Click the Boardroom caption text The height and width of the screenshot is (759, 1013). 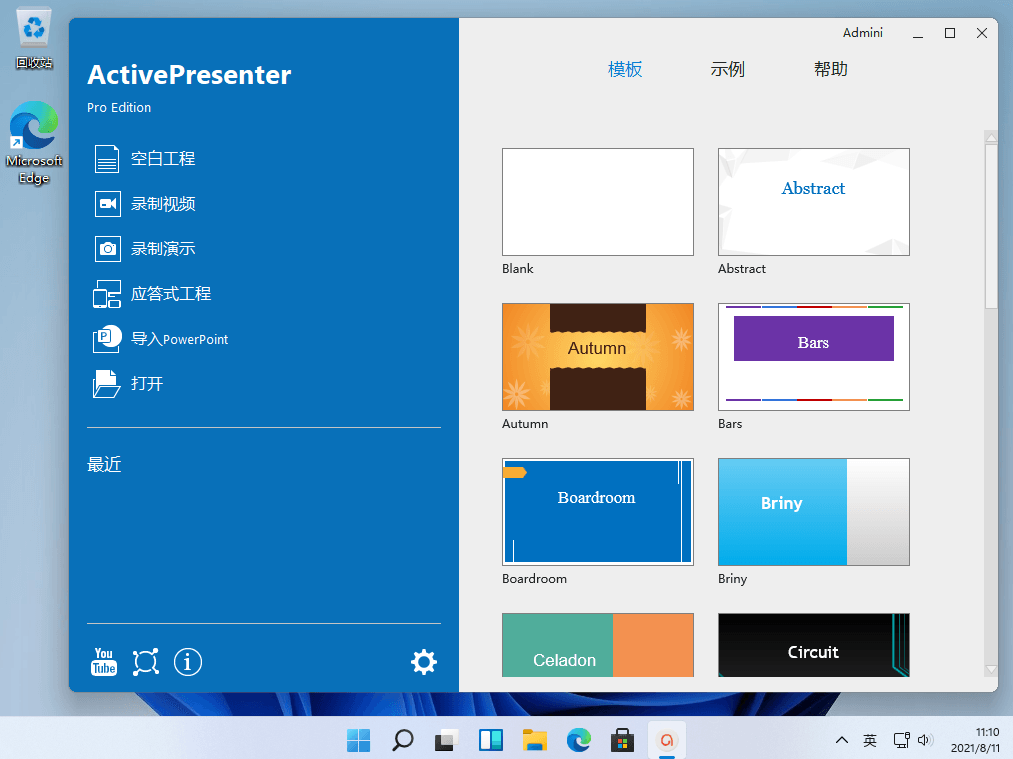[534, 579]
